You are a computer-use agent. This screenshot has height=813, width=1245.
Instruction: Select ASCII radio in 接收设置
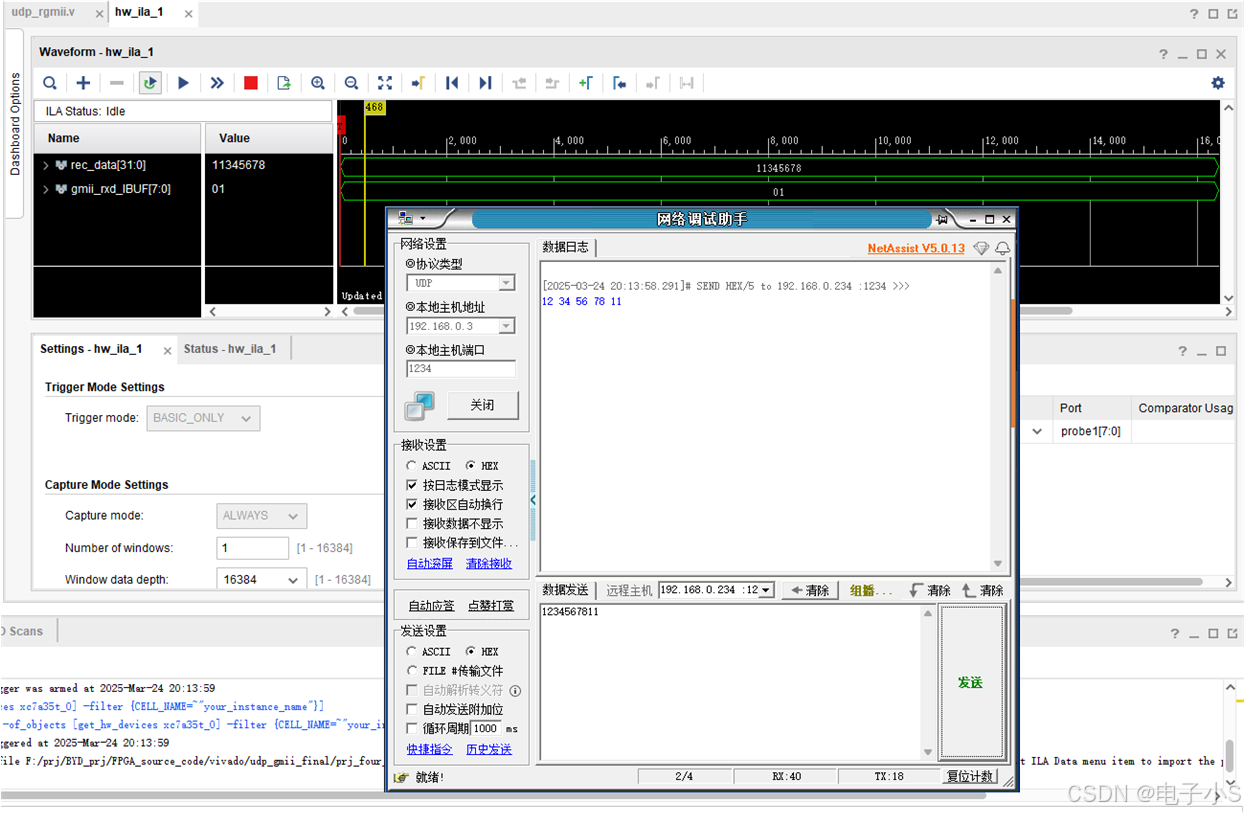tap(412, 466)
